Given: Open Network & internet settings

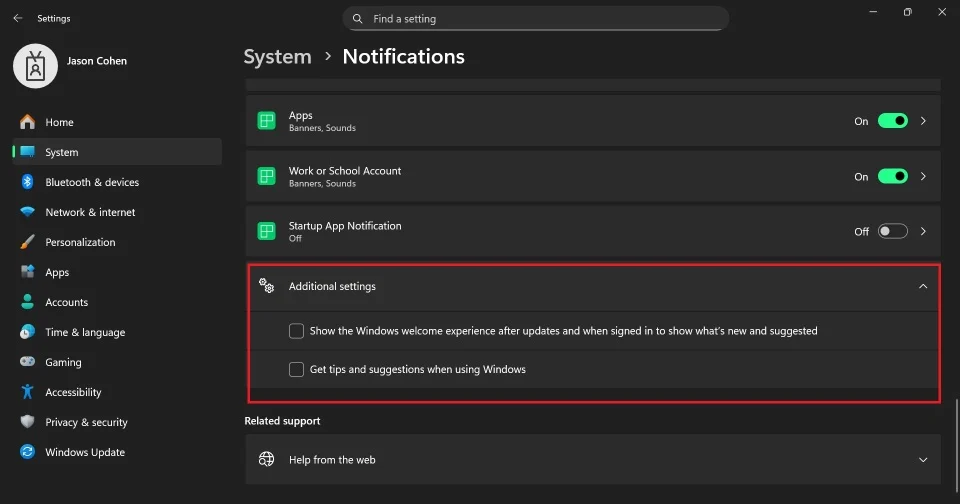Looking at the screenshot, I should pos(117,212).
